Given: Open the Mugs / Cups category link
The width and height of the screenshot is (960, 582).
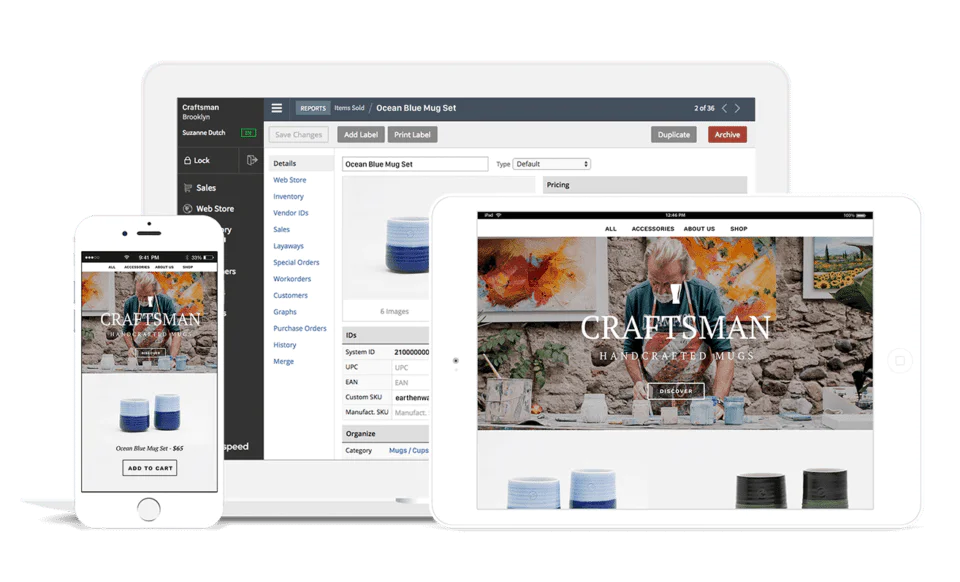Looking at the screenshot, I should pyautogui.click(x=408, y=450).
